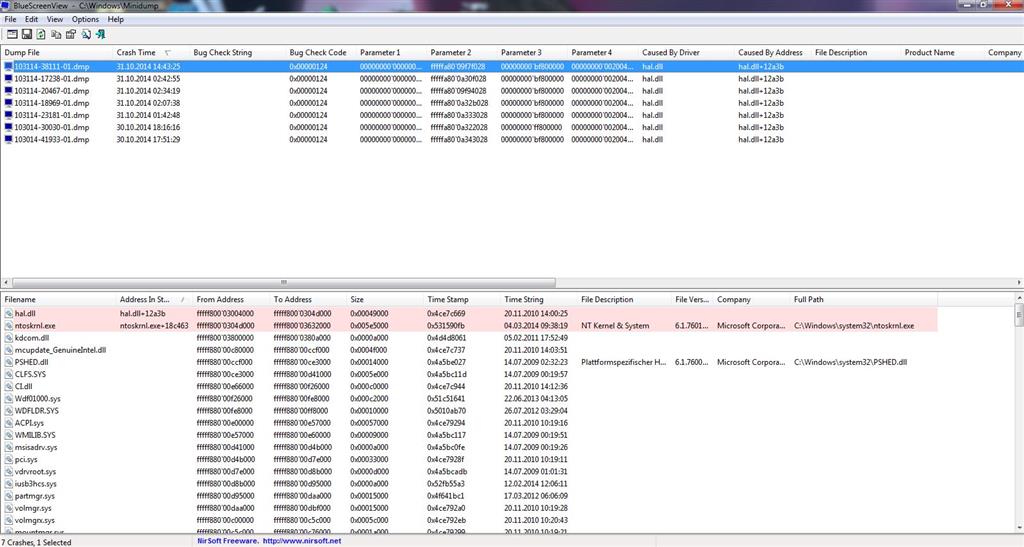Click the Copy Selected Items toolbar icon
The image size is (1024, 547).
tap(56, 34)
